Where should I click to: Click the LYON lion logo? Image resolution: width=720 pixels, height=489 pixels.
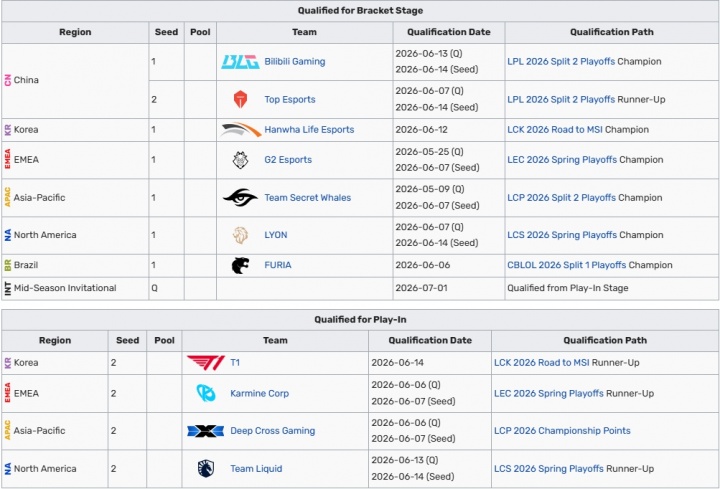[x=240, y=235]
